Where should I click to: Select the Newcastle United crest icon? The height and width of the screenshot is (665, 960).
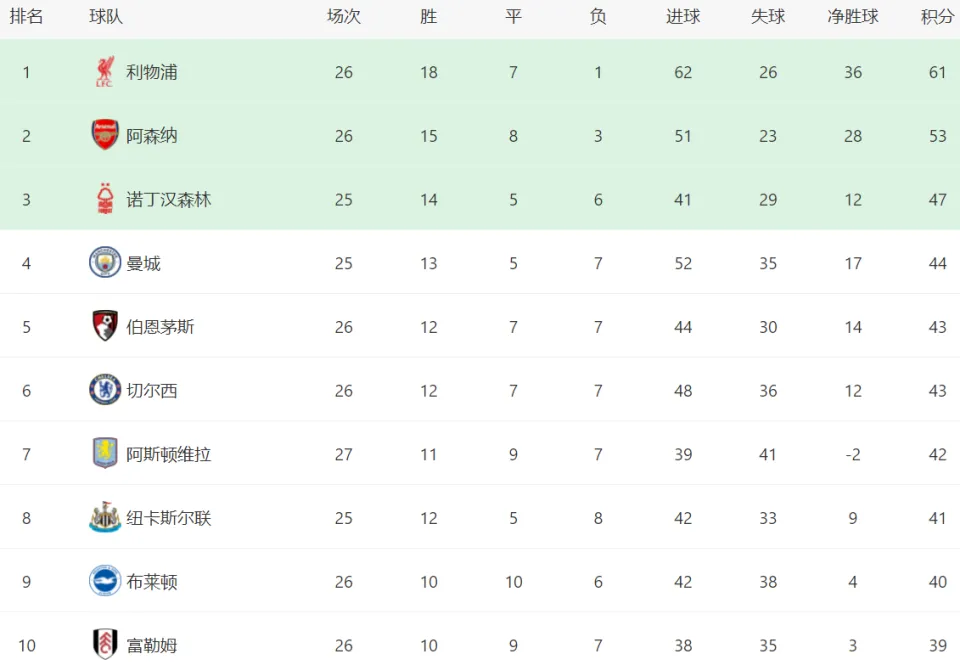(x=105, y=517)
